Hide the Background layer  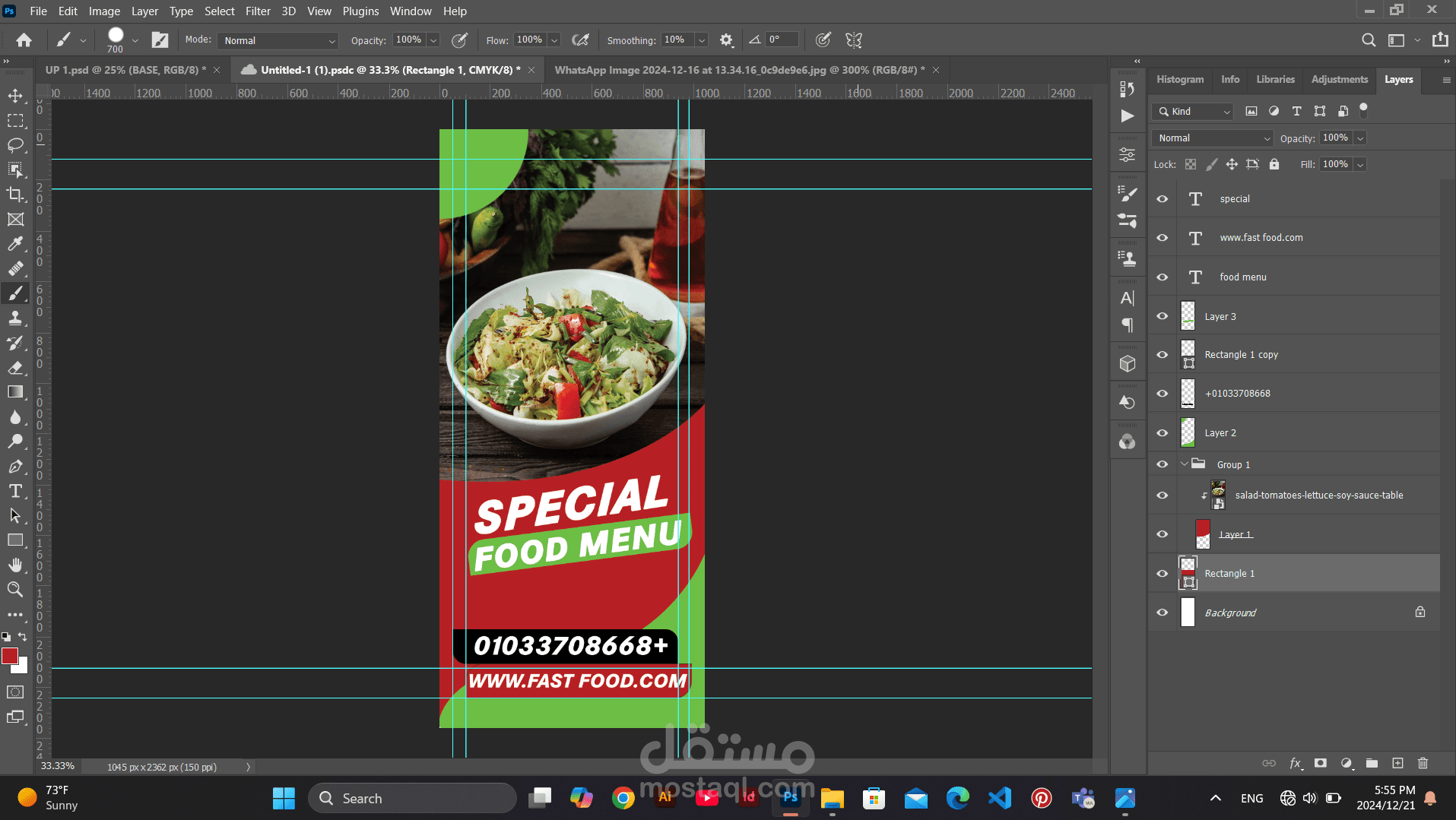pos(1163,613)
